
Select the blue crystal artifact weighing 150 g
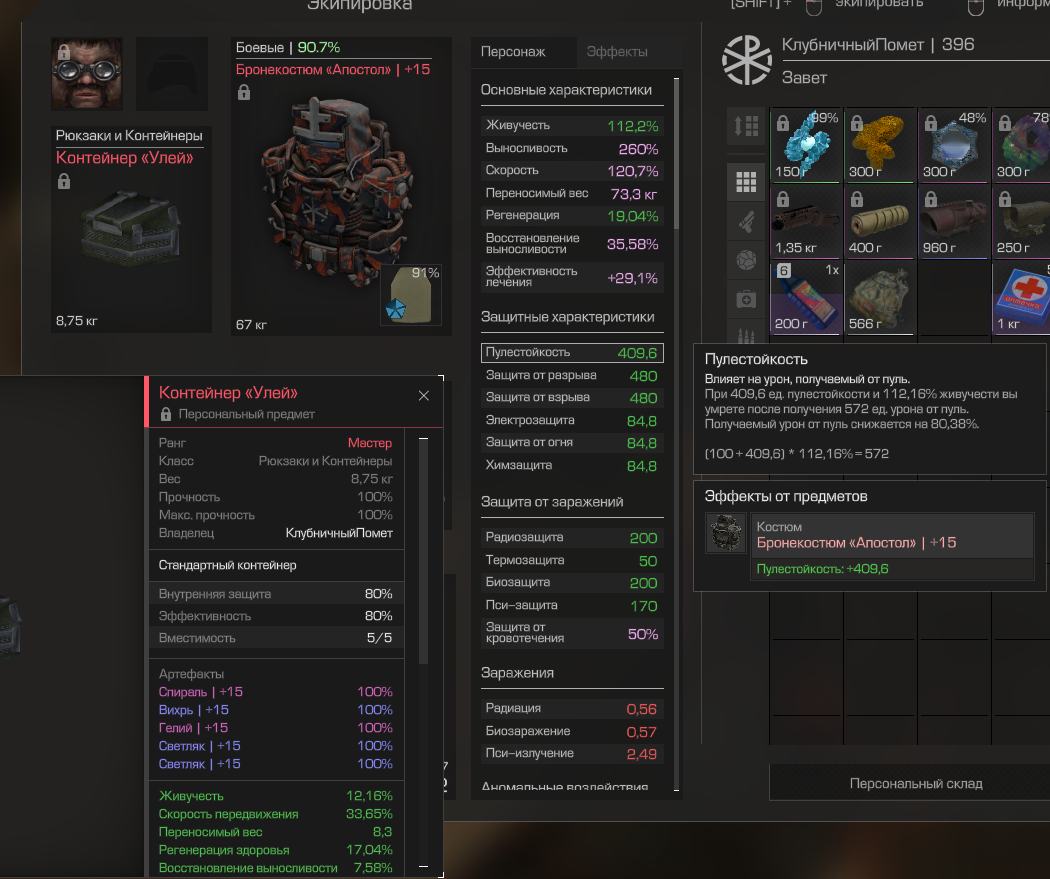click(806, 145)
